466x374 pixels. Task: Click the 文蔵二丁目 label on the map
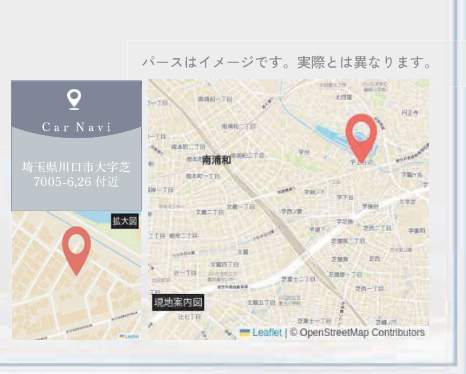tap(210, 212)
